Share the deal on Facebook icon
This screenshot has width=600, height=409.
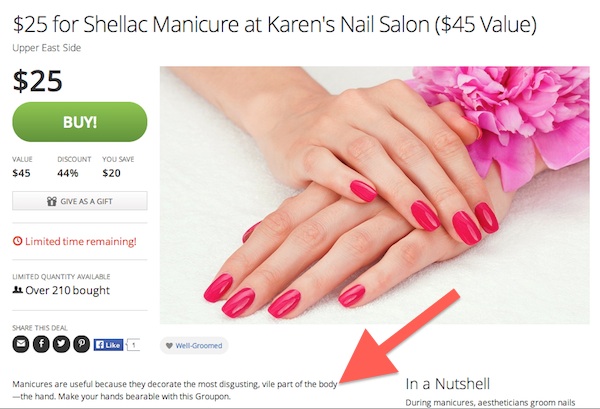pyautogui.click(x=41, y=344)
